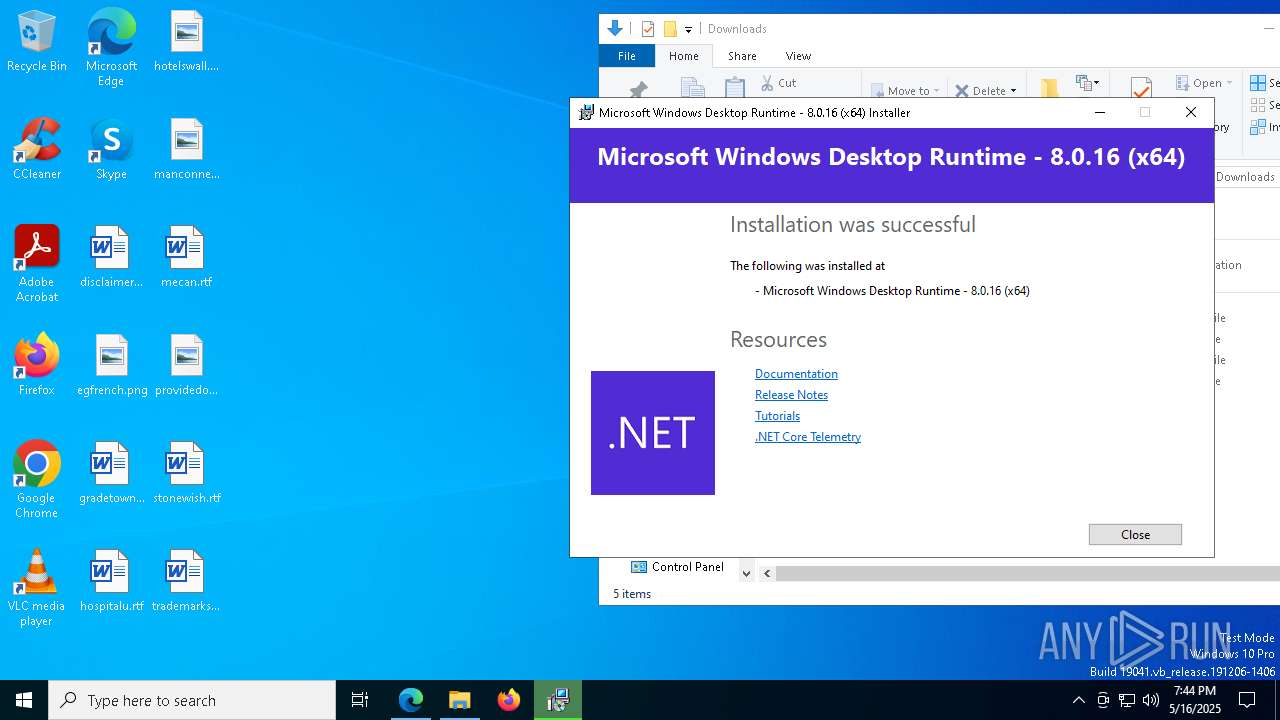Click the blue down-arrow icon in Downloads title bar
The image size is (1280, 720).
tap(615, 28)
